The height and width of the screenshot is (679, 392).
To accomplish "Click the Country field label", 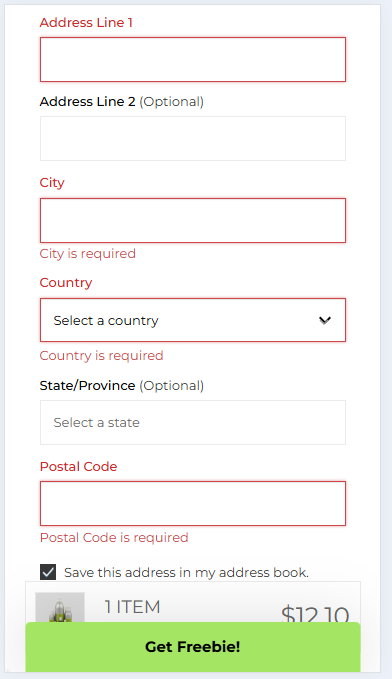I will tap(66, 283).
